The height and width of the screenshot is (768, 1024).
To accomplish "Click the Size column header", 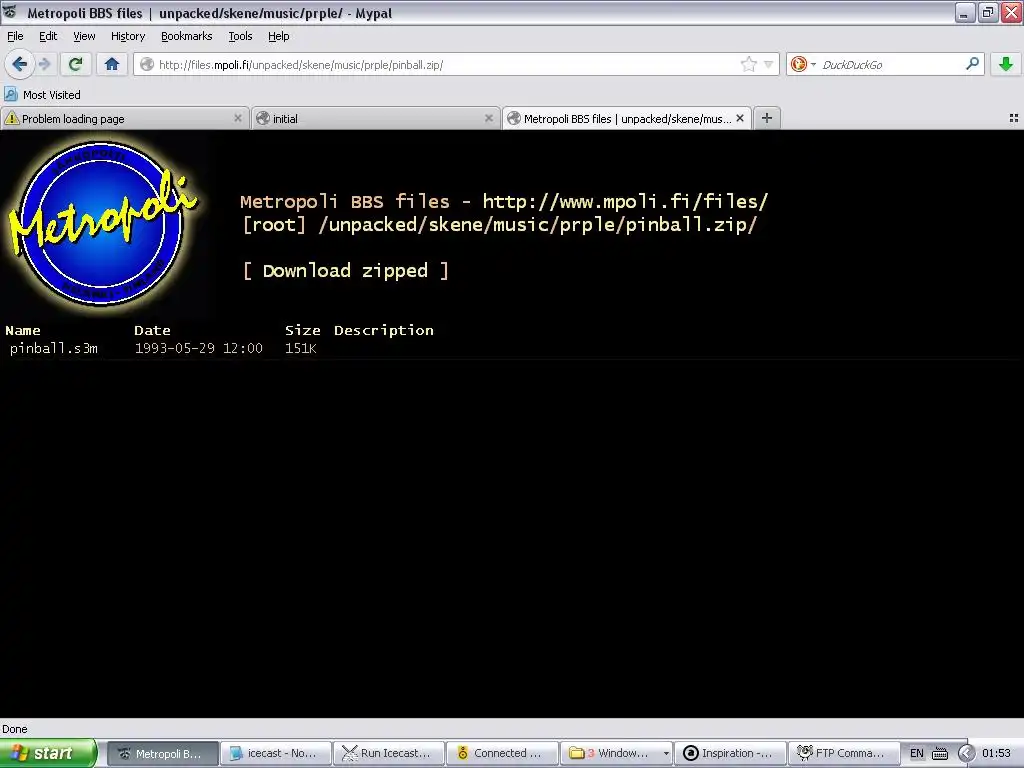I will [x=302, y=330].
